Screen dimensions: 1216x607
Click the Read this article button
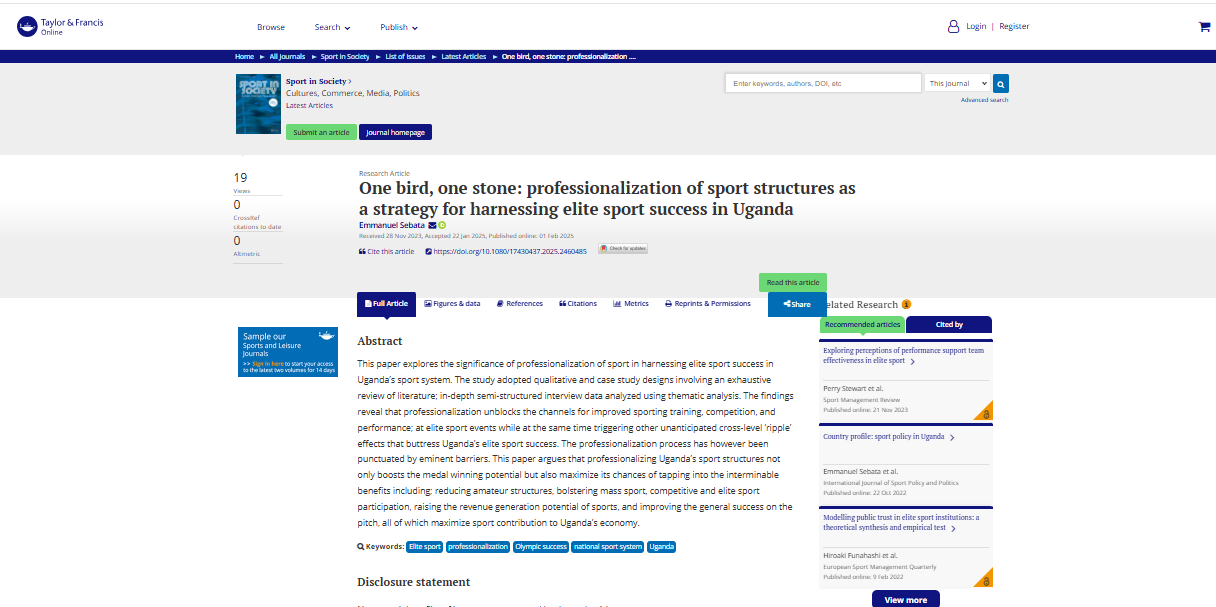click(x=792, y=283)
